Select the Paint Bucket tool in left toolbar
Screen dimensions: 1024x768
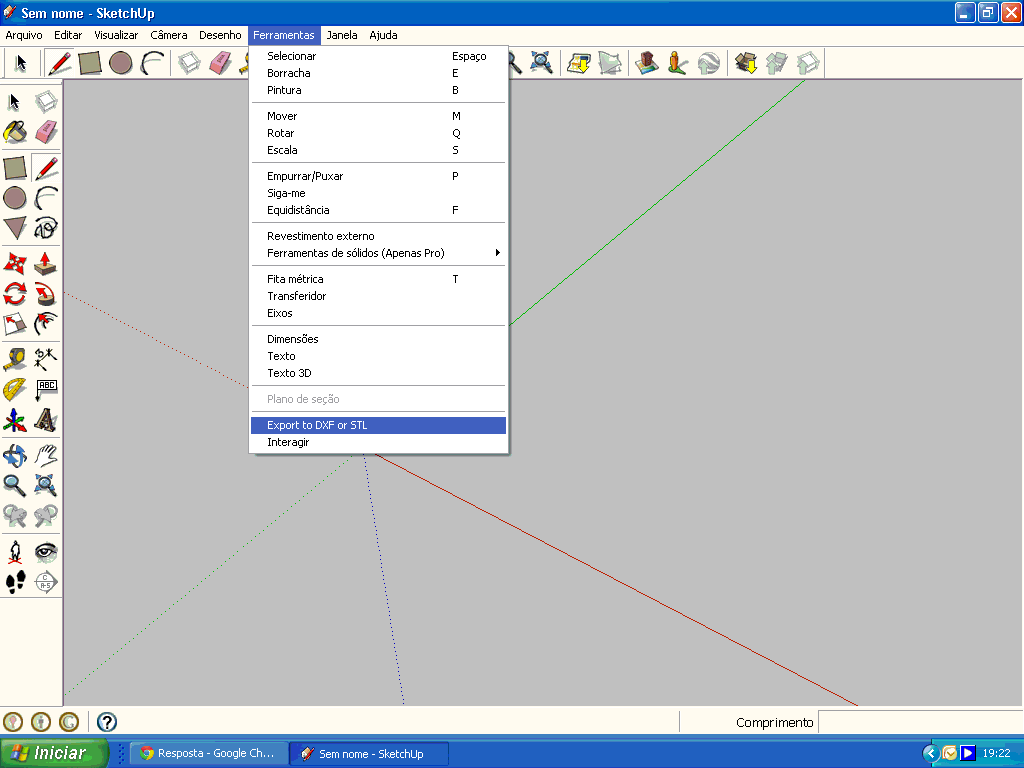[15, 133]
